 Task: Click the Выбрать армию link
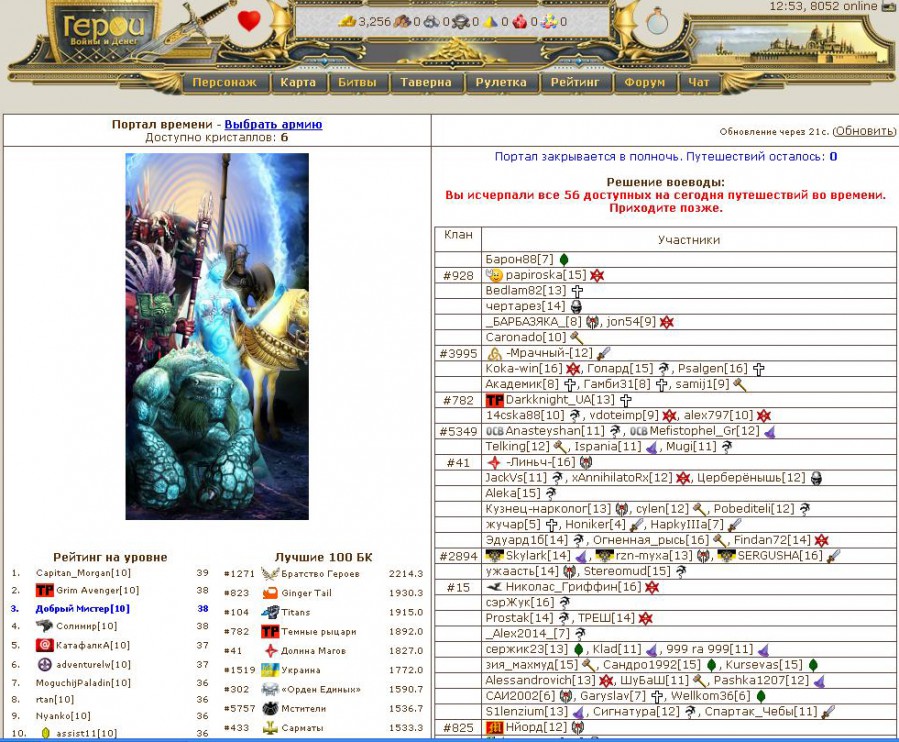point(273,124)
